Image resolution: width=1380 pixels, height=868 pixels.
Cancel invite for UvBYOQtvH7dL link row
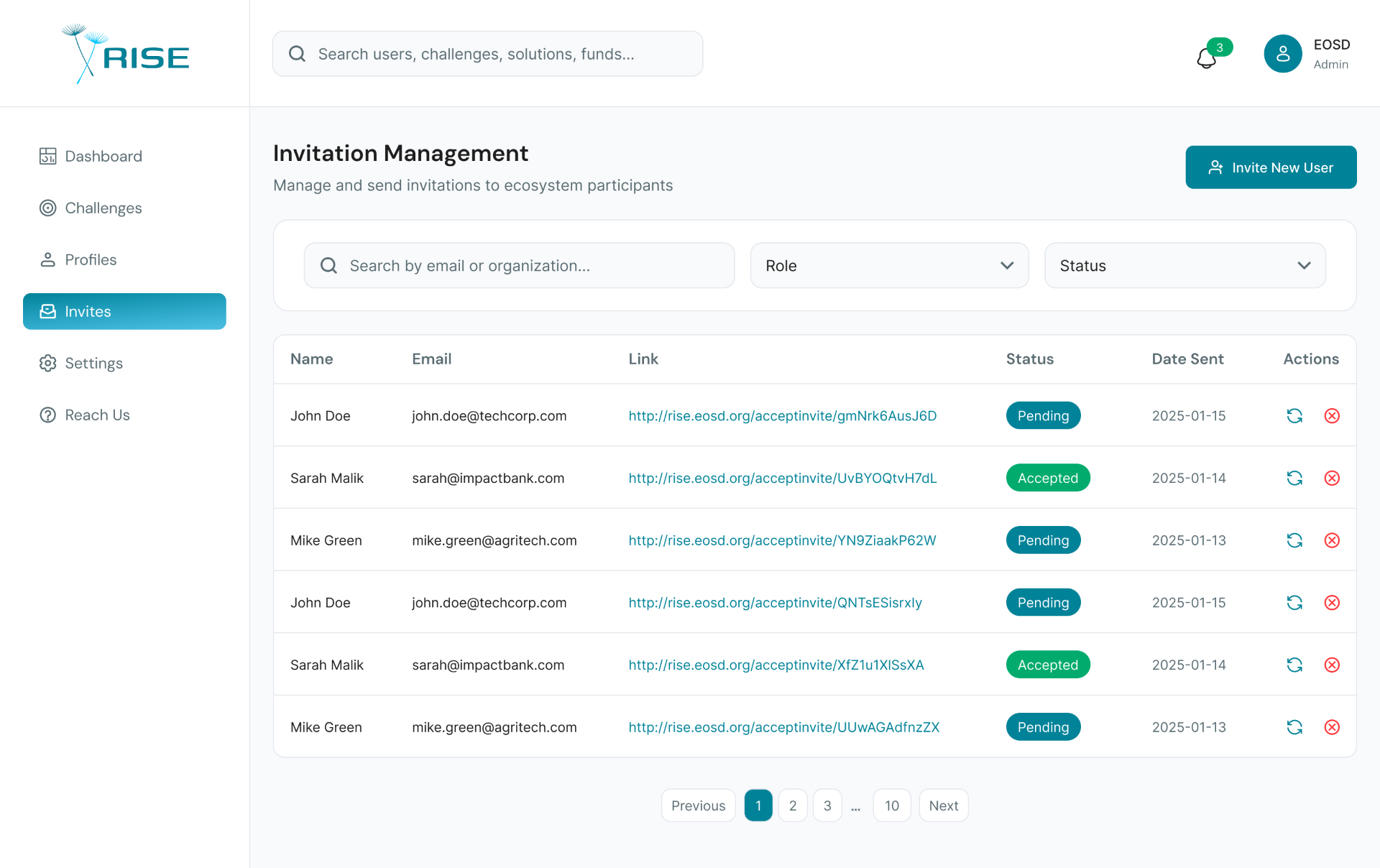pos(1332,478)
